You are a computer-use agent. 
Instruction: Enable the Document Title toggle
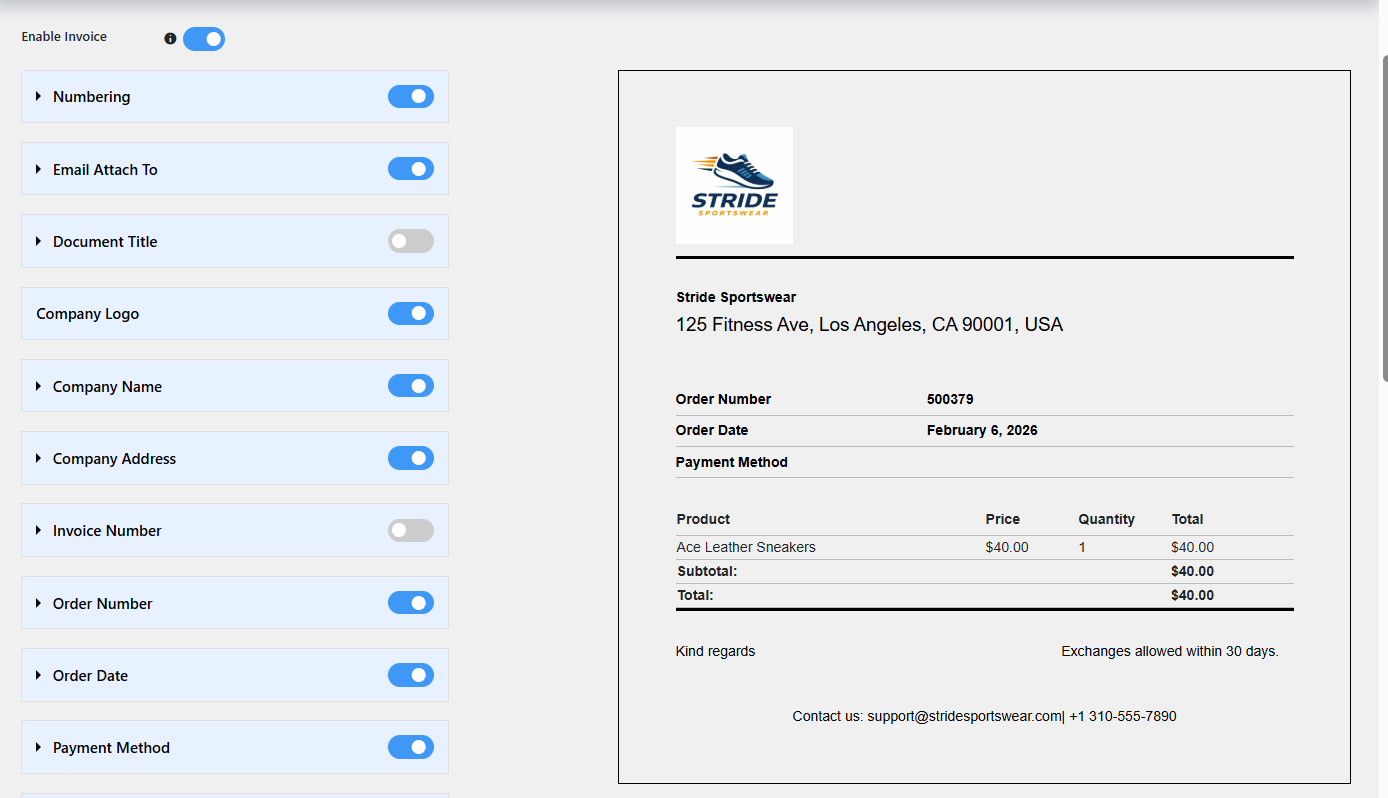coord(411,241)
